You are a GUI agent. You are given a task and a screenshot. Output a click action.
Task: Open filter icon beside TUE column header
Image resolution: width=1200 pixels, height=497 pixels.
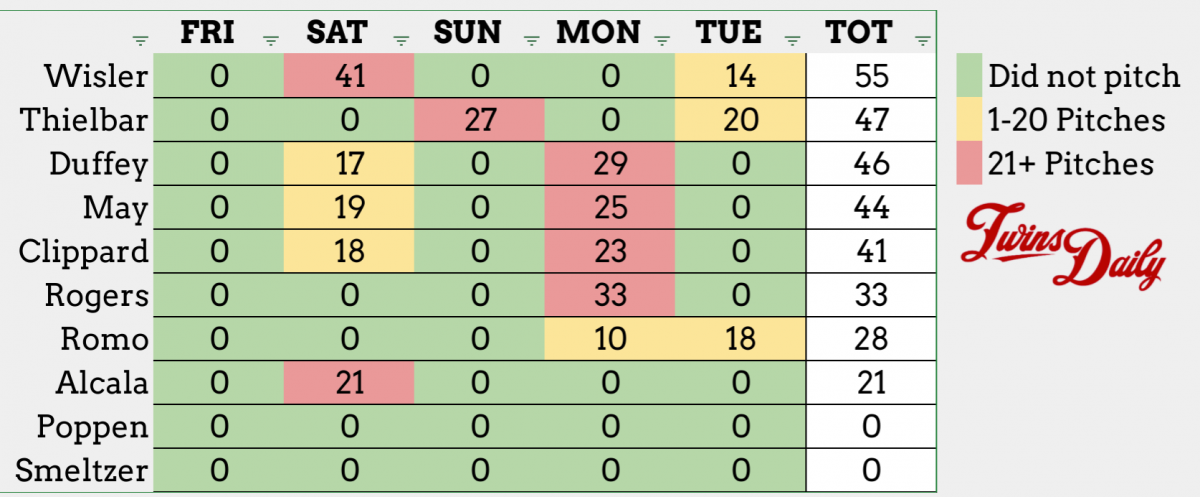click(793, 41)
